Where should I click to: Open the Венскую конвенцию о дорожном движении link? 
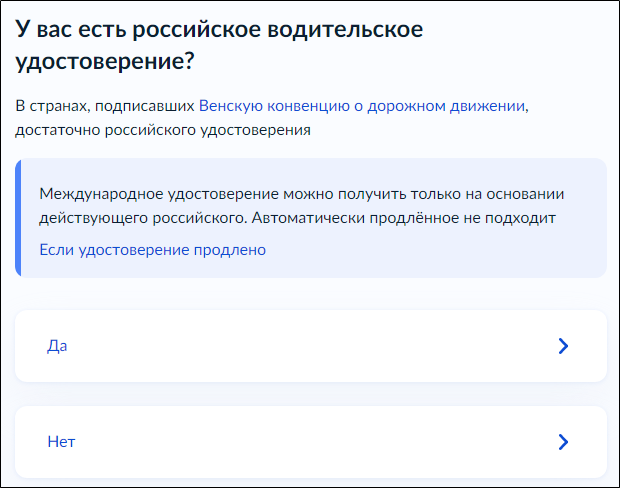click(x=361, y=105)
